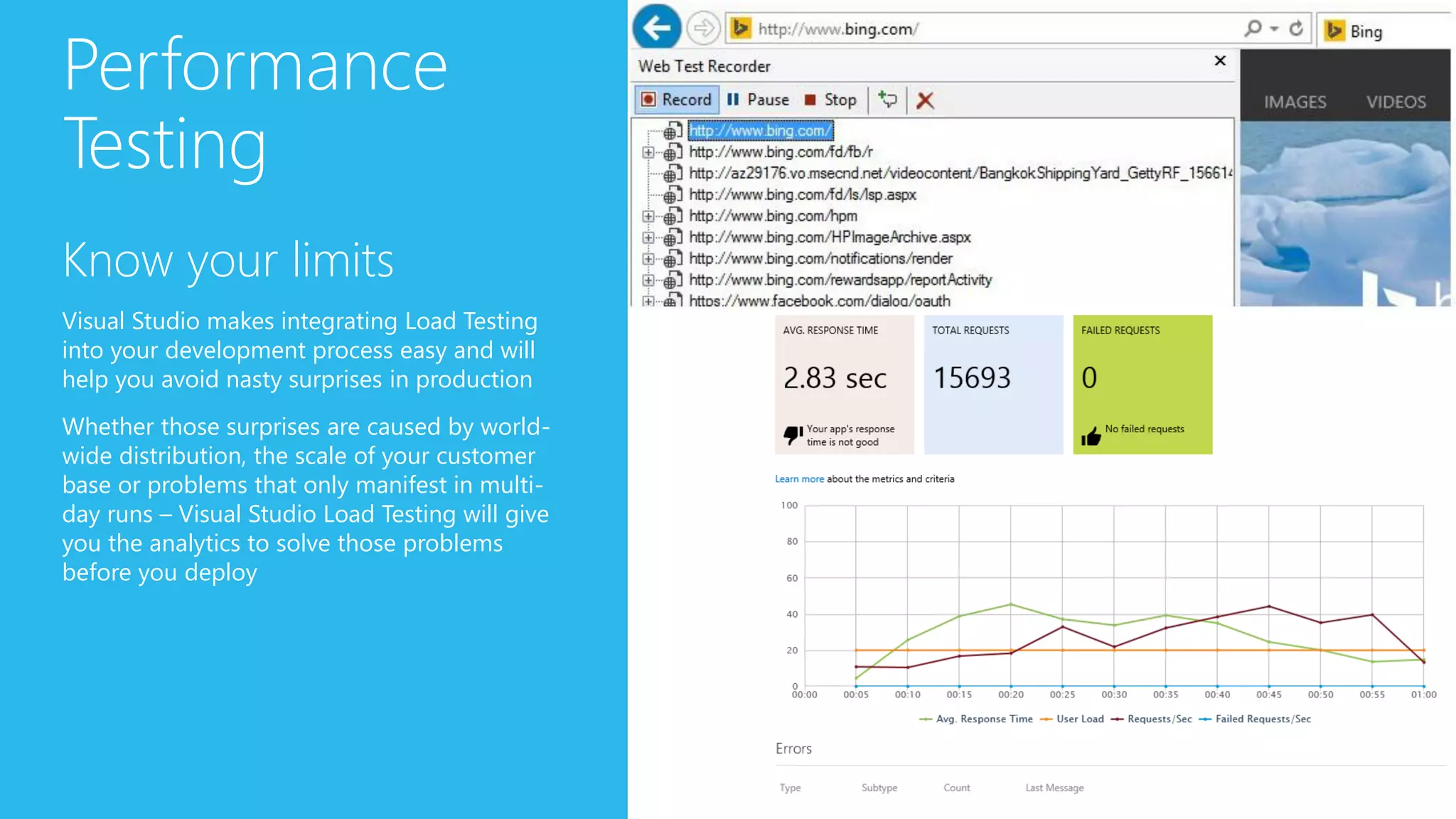This screenshot has width=1456, height=819.
Task: Click the request icon beside rewardsapp/reportActivity
Action: [673, 280]
